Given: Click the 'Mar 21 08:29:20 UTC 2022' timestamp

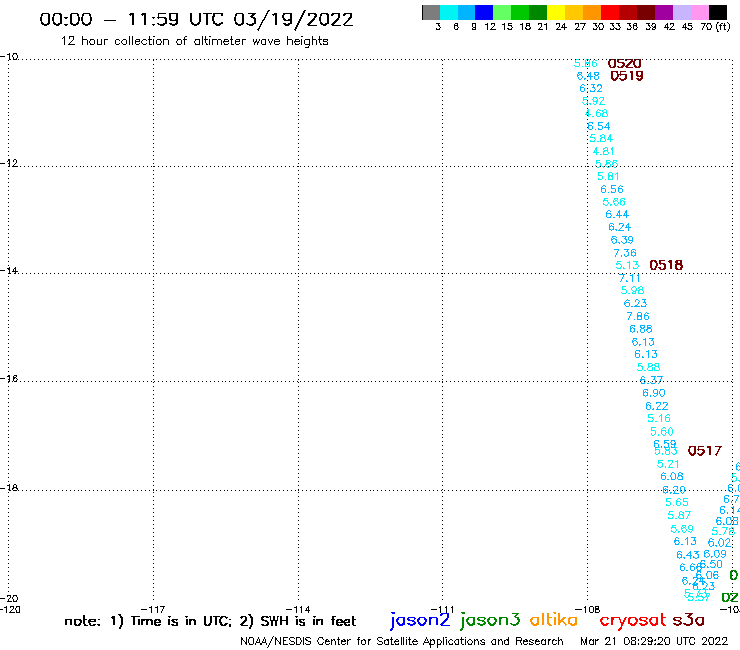Looking at the screenshot, I should [654, 641].
